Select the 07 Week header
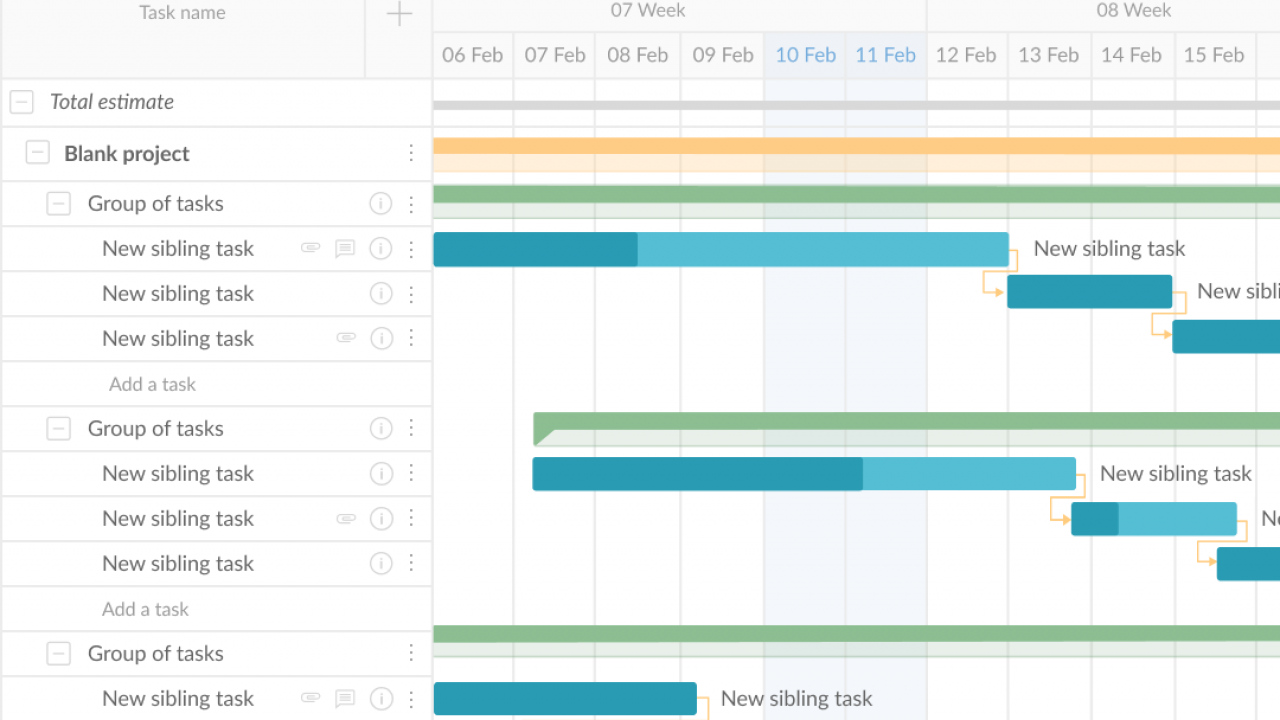Viewport: 1280px width, 720px height. coord(648,11)
